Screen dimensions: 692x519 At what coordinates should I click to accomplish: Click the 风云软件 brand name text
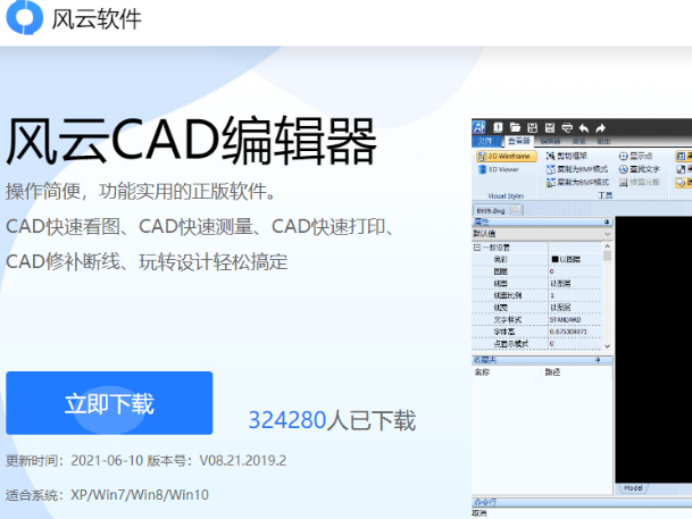[x=97, y=19]
